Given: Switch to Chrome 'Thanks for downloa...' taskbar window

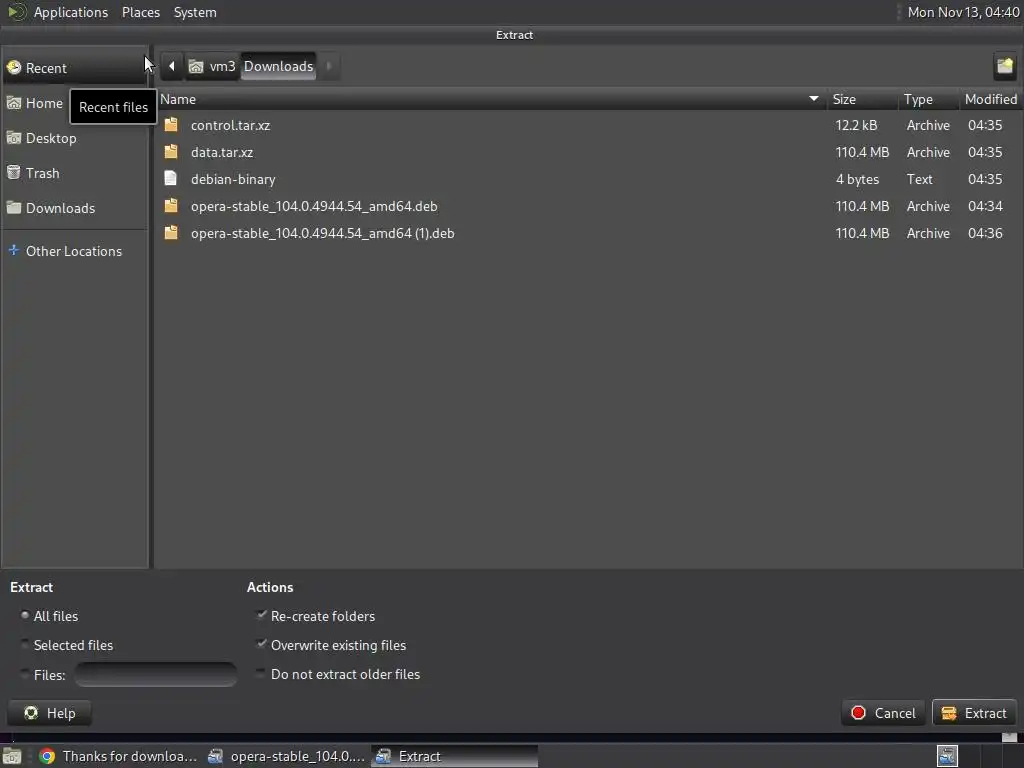Looking at the screenshot, I should [x=118, y=756].
